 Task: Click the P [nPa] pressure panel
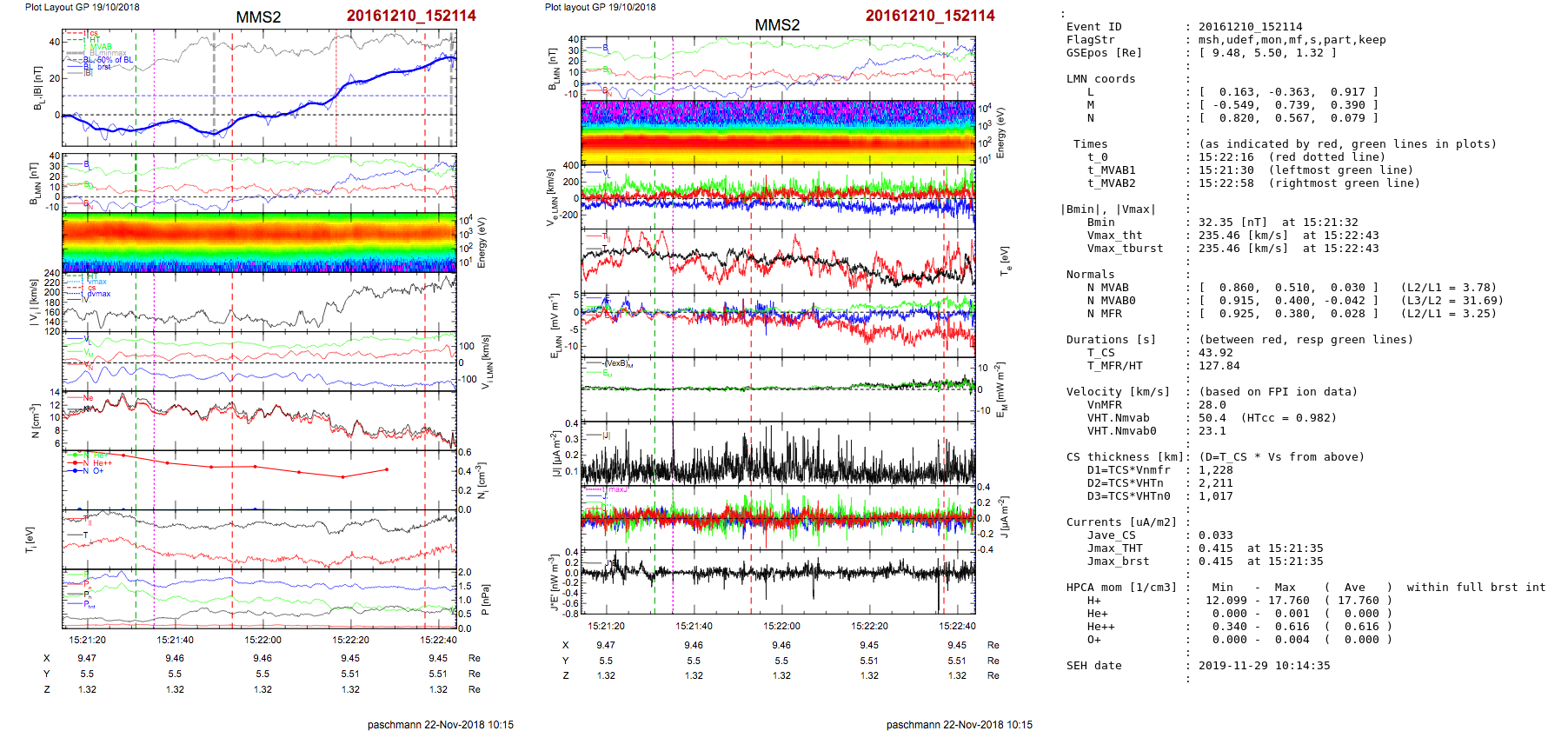click(x=259, y=599)
